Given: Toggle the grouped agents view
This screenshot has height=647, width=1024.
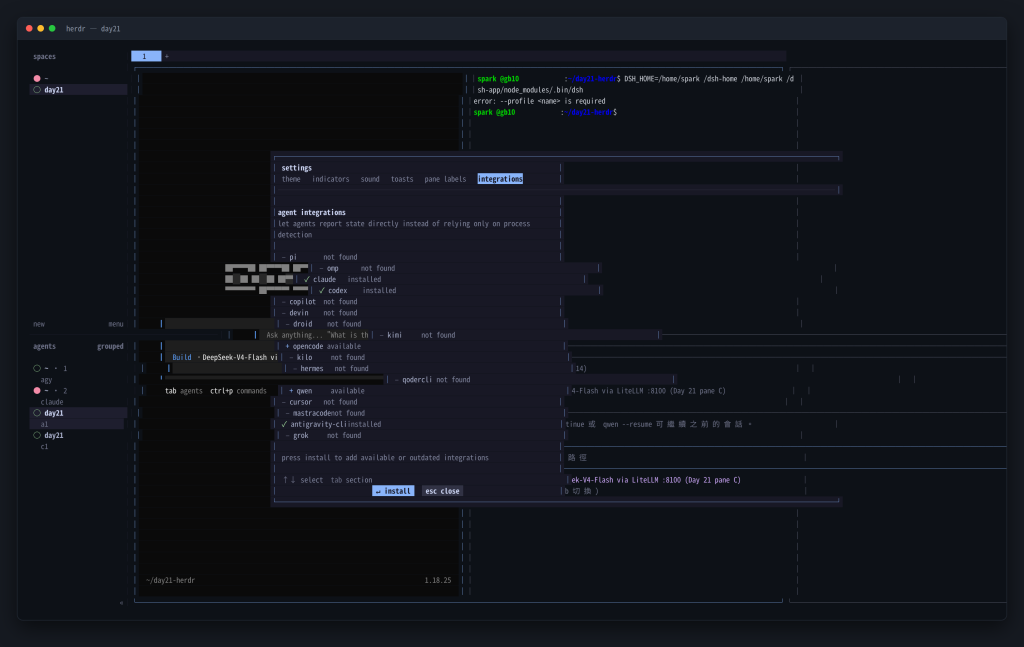Looking at the screenshot, I should pyautogui.click(x=110, y=346).
